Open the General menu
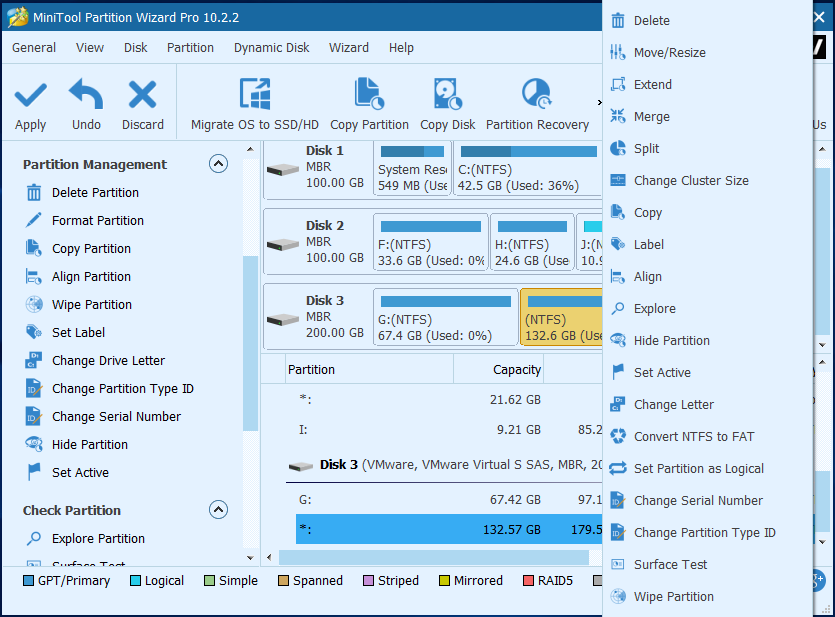 tap(34, 47)
